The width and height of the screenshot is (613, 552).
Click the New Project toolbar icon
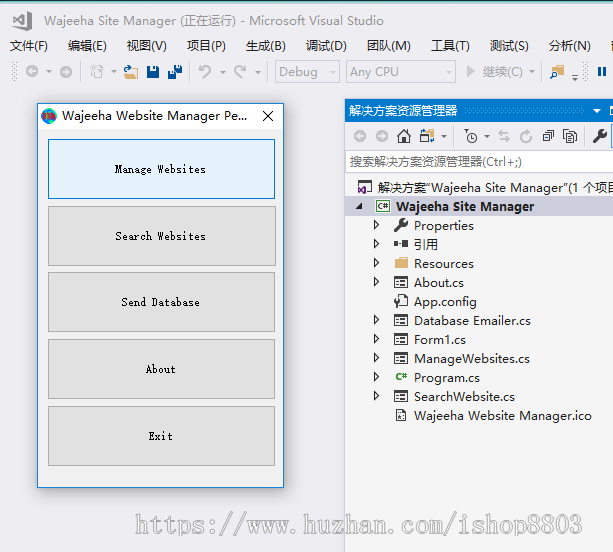point(97,72)
